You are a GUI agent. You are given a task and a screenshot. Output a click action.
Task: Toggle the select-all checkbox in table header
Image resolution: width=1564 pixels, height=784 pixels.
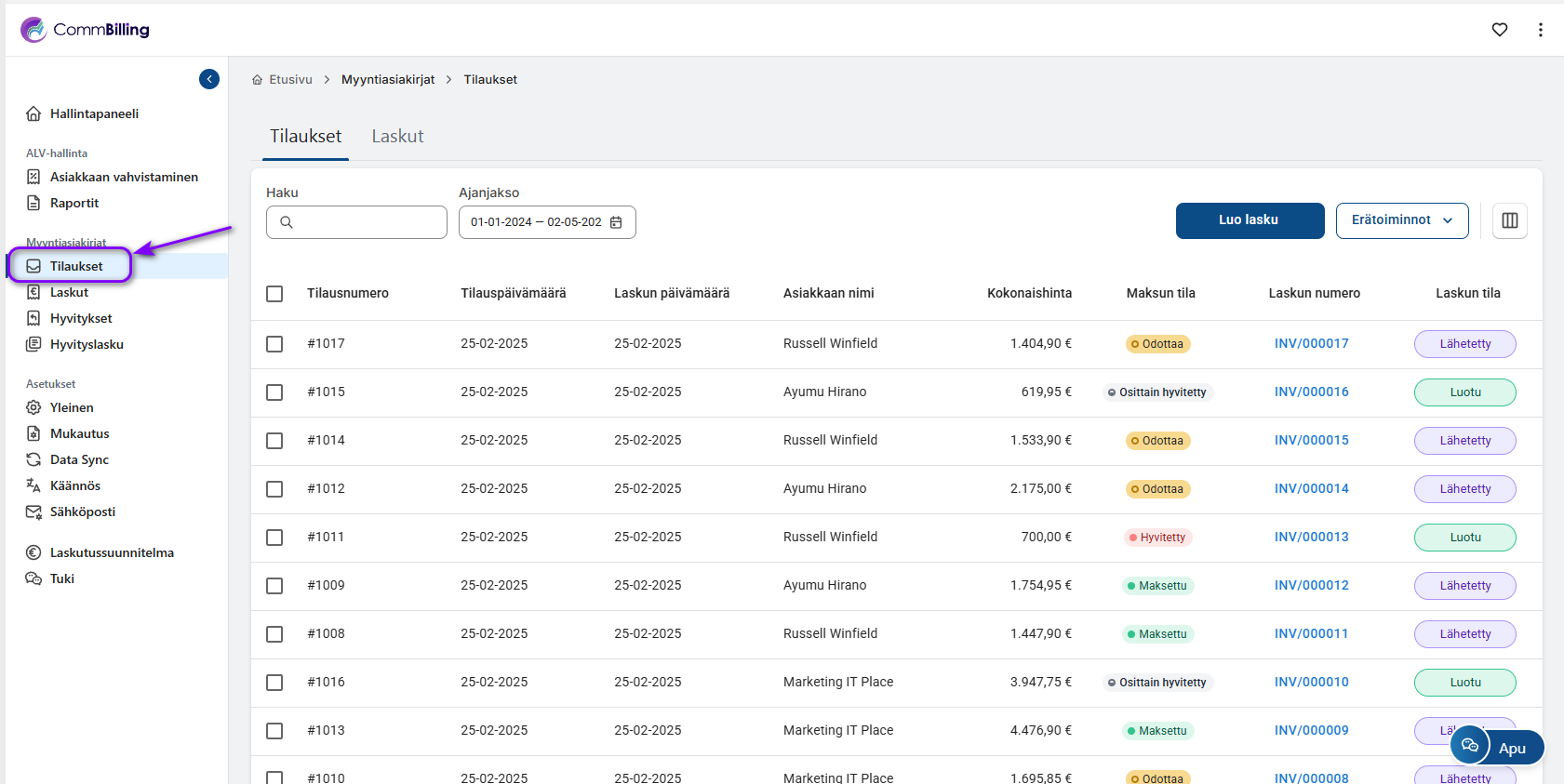click(x=274, y=294)
